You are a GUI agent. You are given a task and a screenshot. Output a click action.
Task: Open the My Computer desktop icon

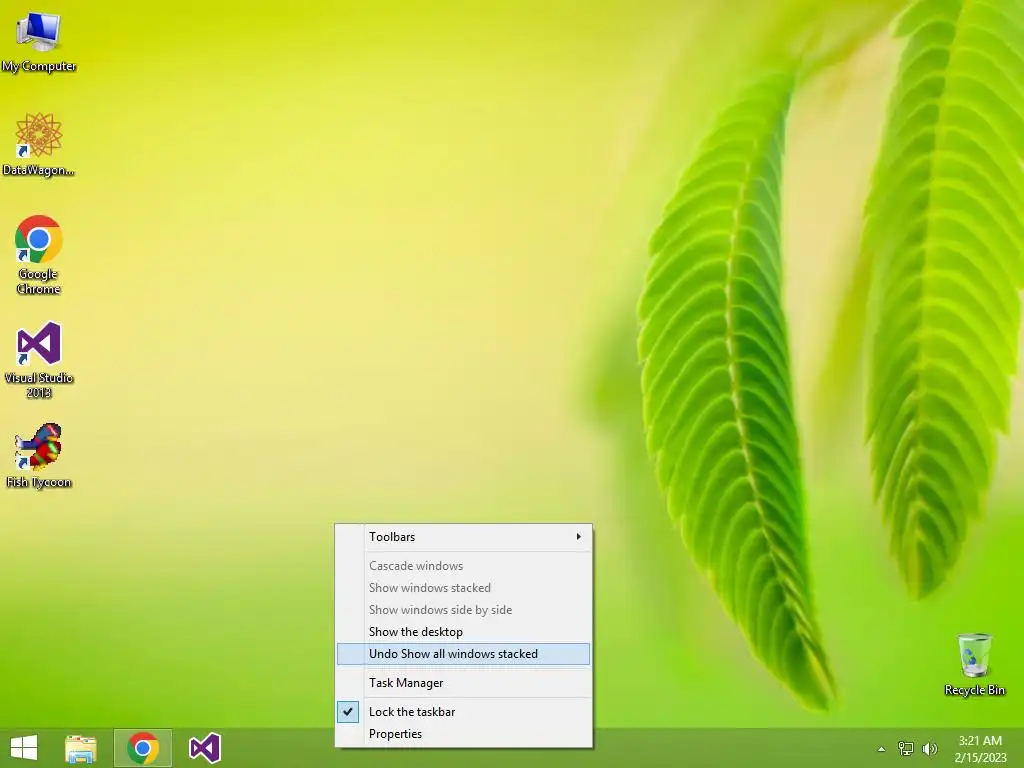(39, 41)
